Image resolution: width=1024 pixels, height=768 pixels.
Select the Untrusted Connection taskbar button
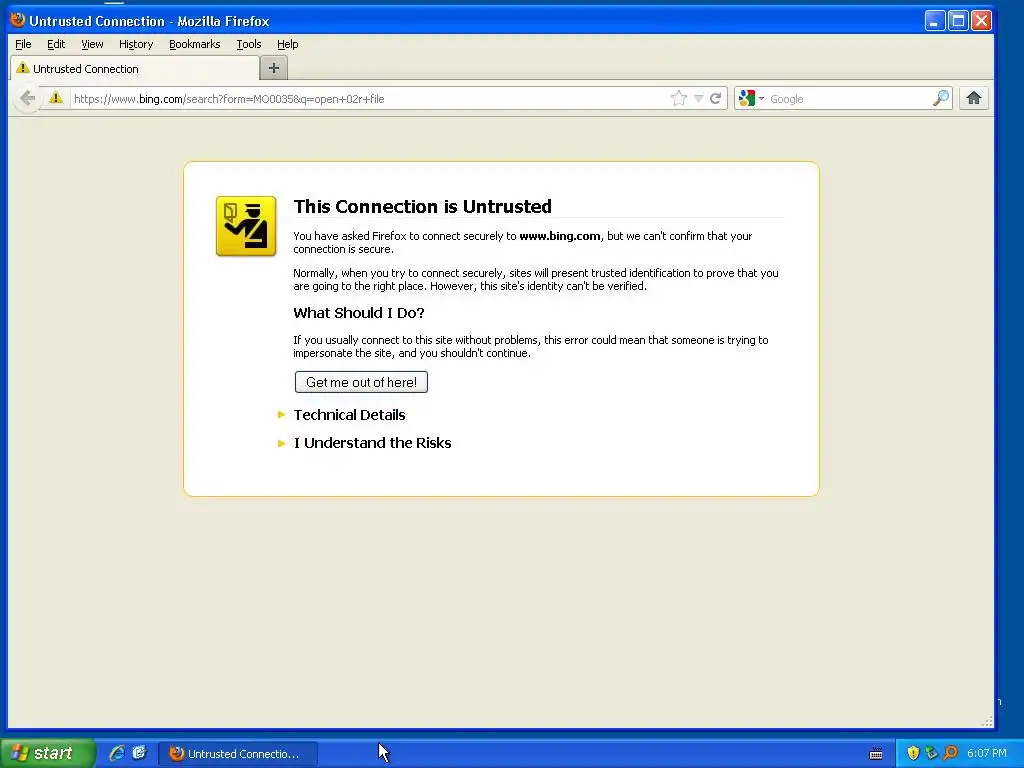[x=238, y=754]
